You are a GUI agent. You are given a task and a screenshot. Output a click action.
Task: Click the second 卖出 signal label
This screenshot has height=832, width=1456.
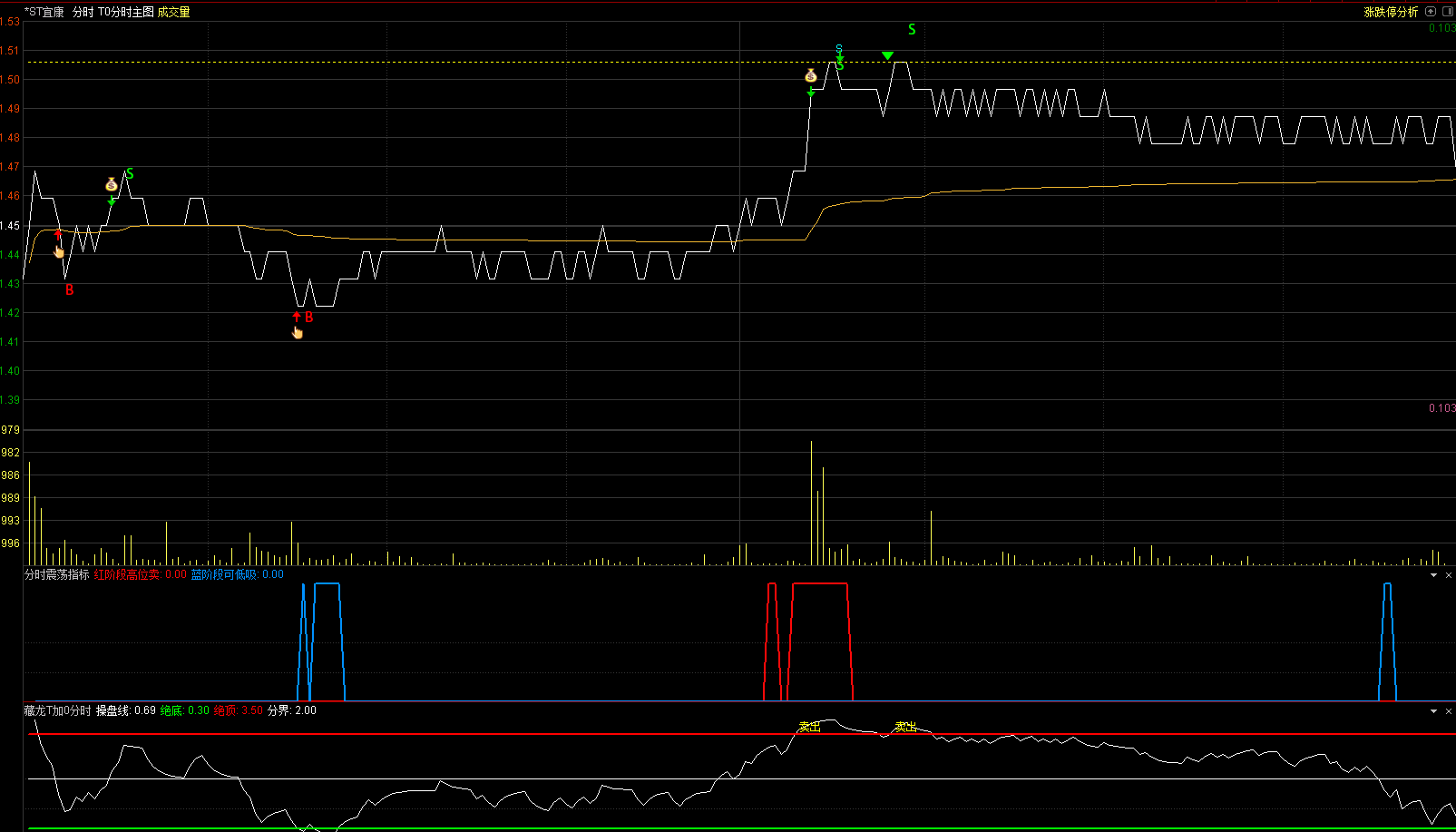(905, 727)
